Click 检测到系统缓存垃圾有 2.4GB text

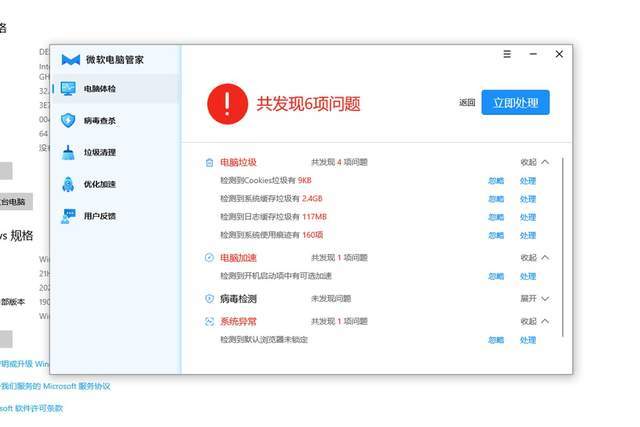271,199
